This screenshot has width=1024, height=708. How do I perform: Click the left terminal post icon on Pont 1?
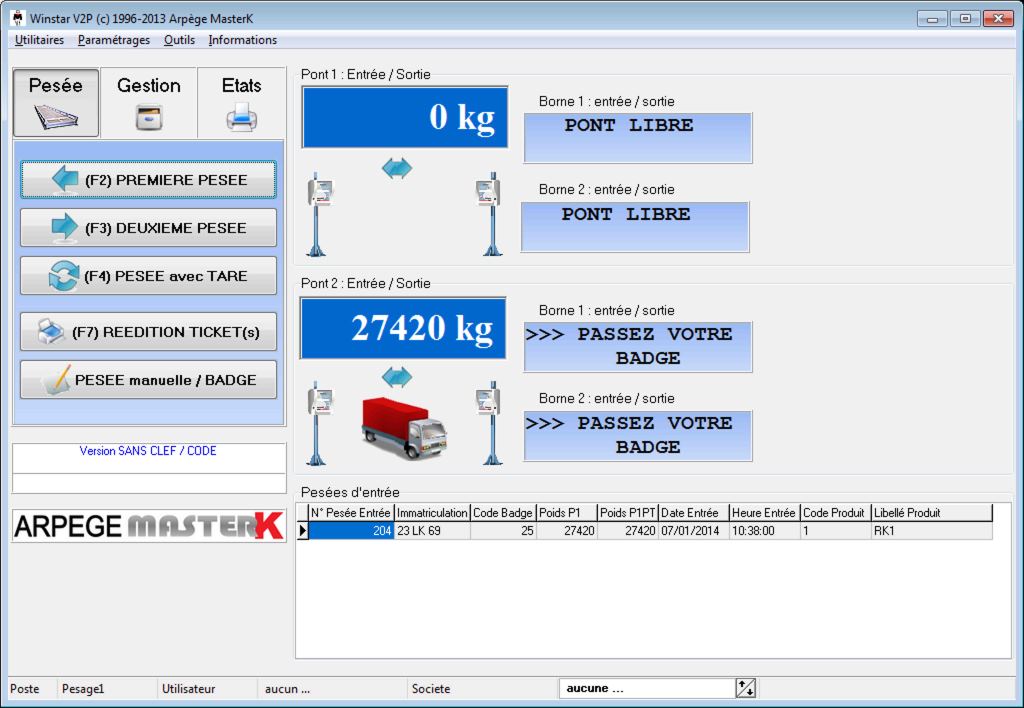tap(320, 214)
